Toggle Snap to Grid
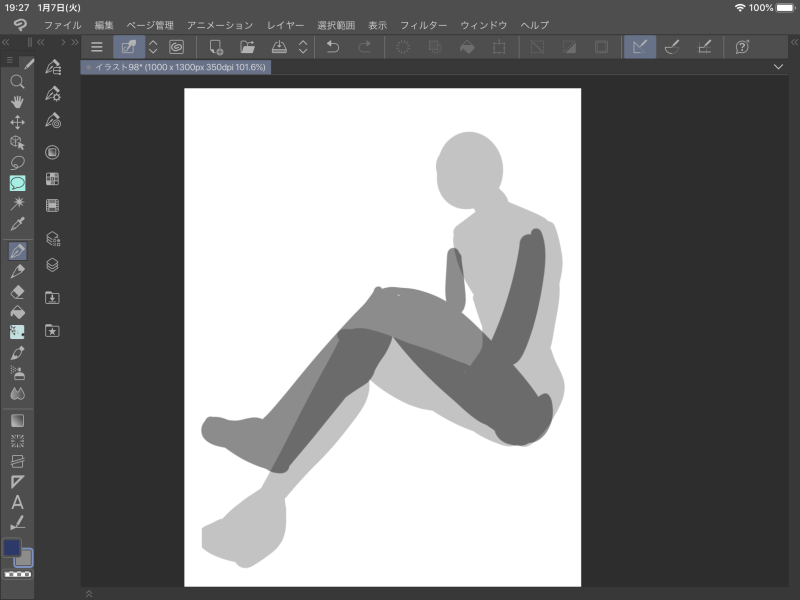Viewport: 800px width, 600px height. pos(704,47)
